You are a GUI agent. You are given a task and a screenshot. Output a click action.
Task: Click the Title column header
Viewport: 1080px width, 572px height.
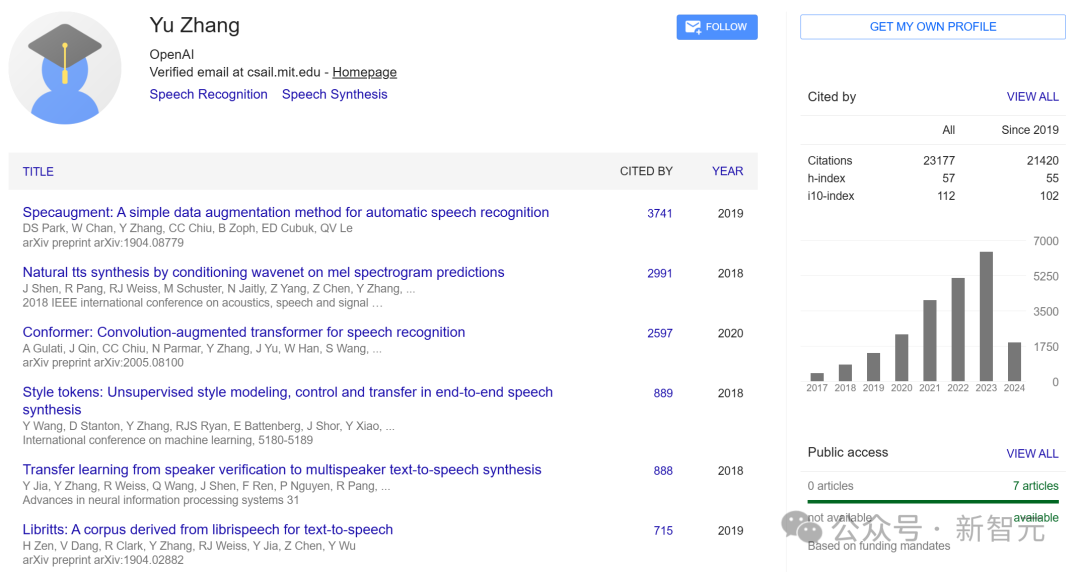pyautogui.click(x=38, y=171)
